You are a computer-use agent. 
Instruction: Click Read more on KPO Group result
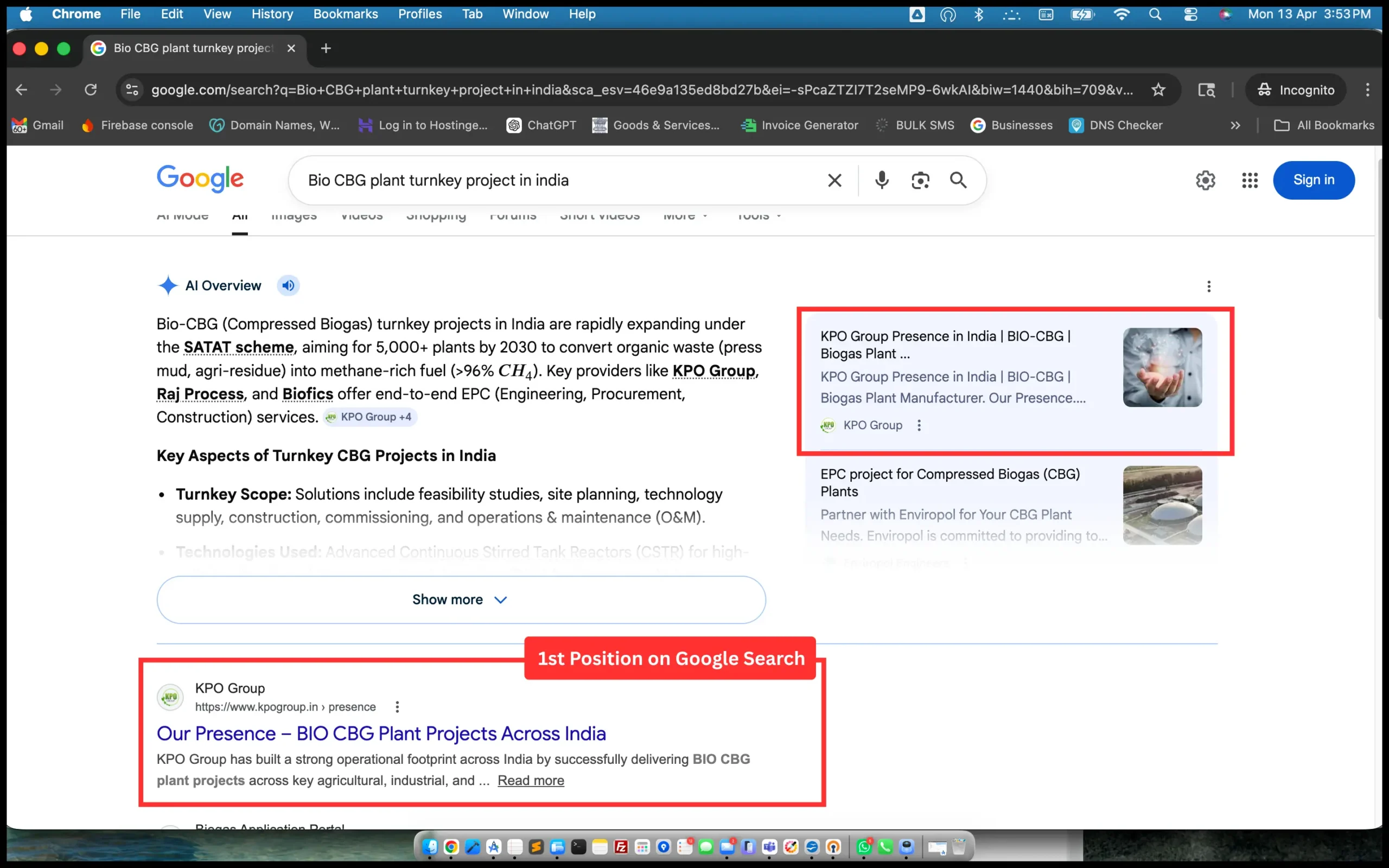pos(531,781)
